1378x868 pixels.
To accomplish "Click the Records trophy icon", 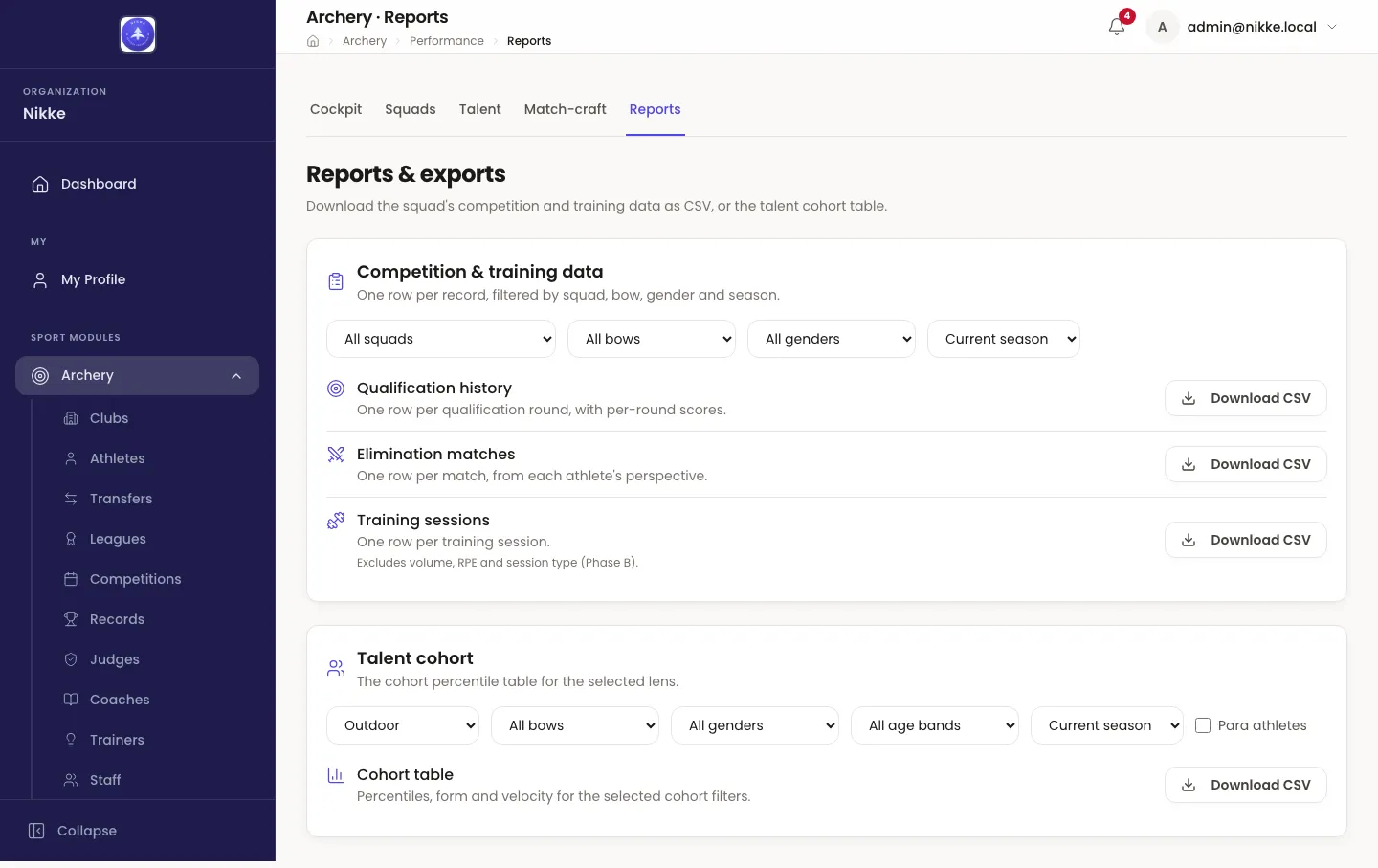I will [x=71, y=619].
